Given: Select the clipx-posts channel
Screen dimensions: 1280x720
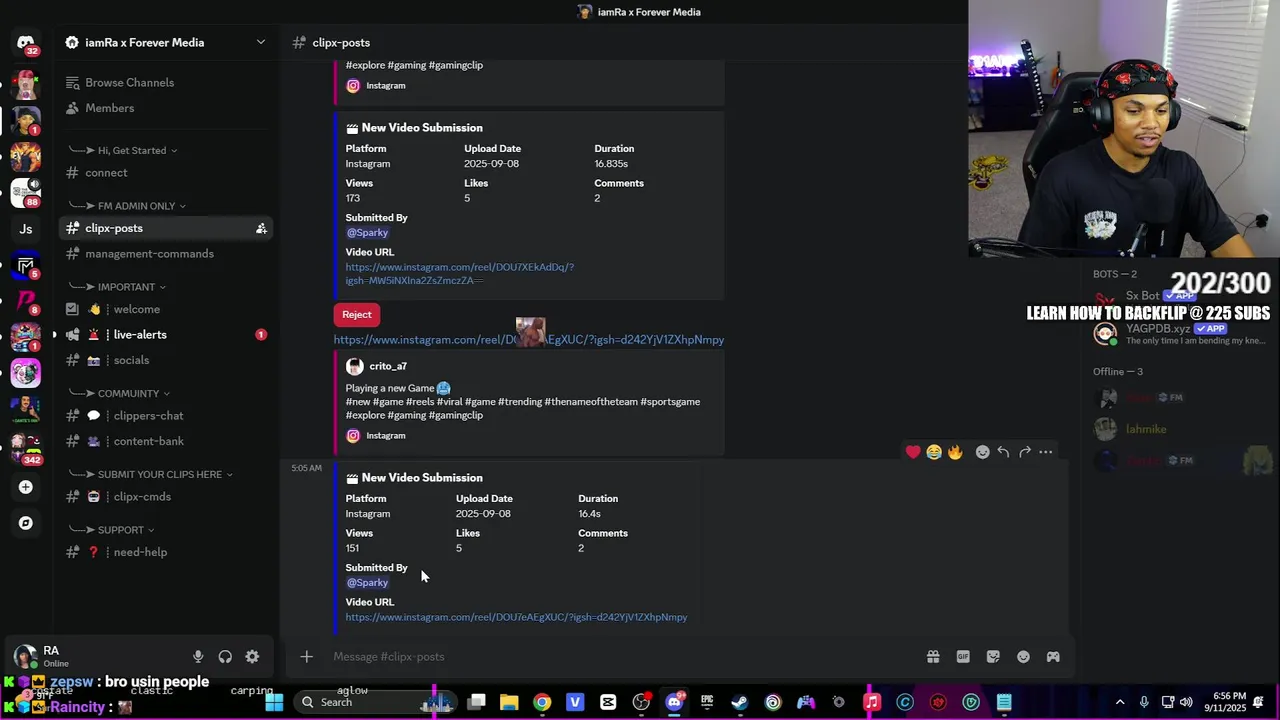Looking at the screenshot, I should 165,229.
